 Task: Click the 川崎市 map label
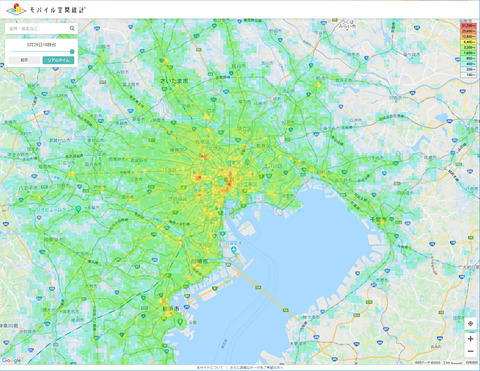pyautogui.click(x=198, y=261)
